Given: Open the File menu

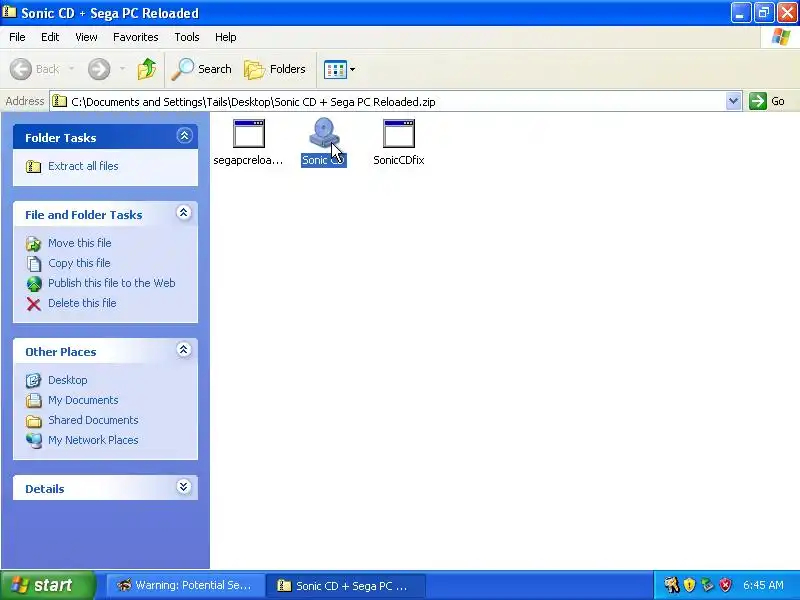Looking at the screenshot, I should coord(17,37).
